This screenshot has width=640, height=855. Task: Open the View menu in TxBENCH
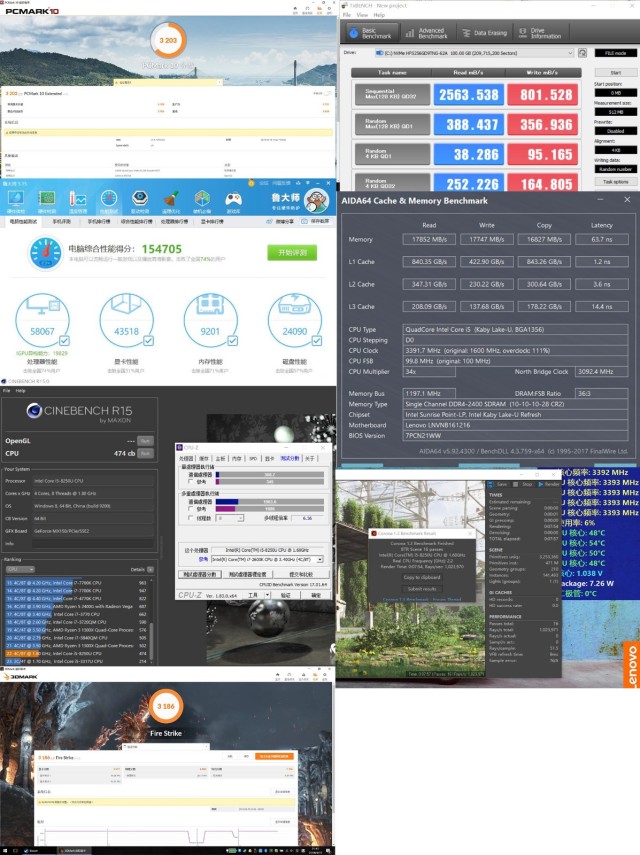pos(363,15)
